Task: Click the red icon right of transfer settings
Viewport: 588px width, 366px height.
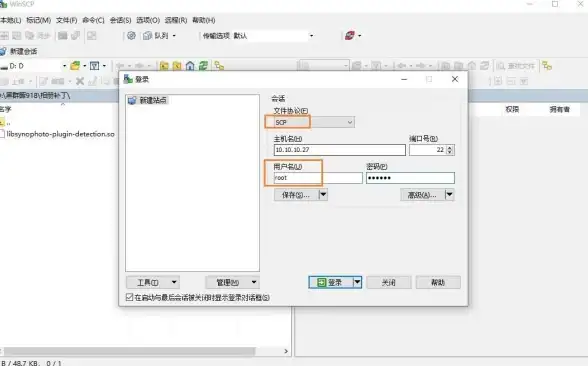Action: point(350,36)
